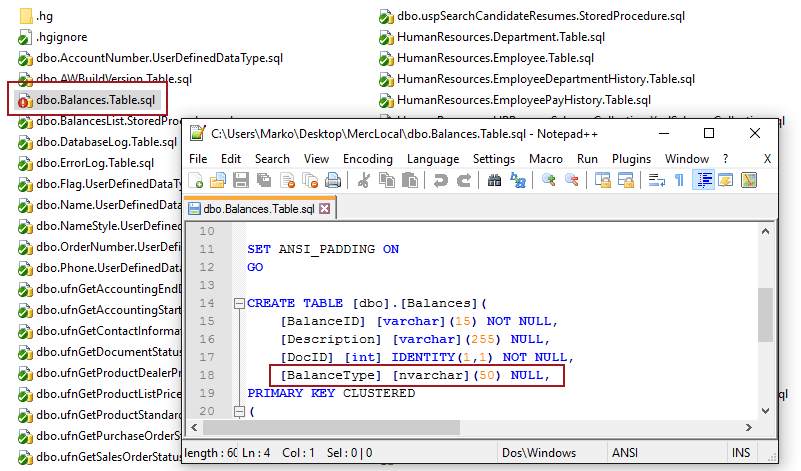Click the New file icon in Notepad++
The image size is (801, 471).
[196, 180]
